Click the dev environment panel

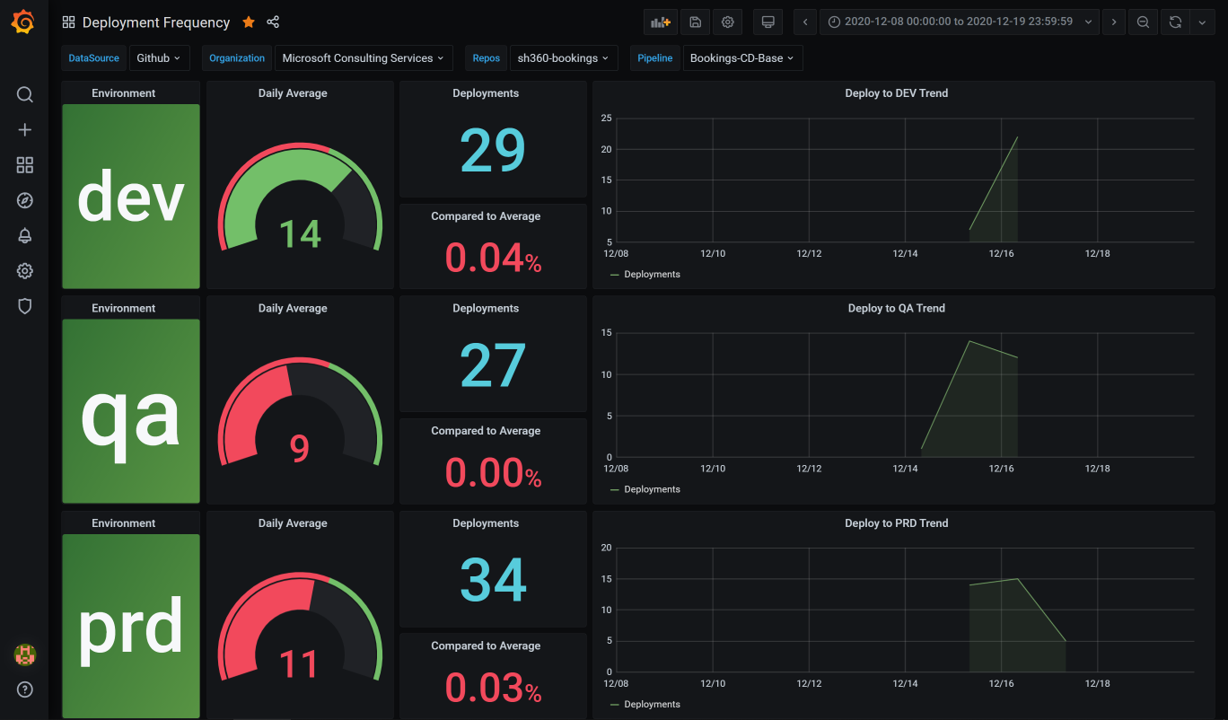131,196
